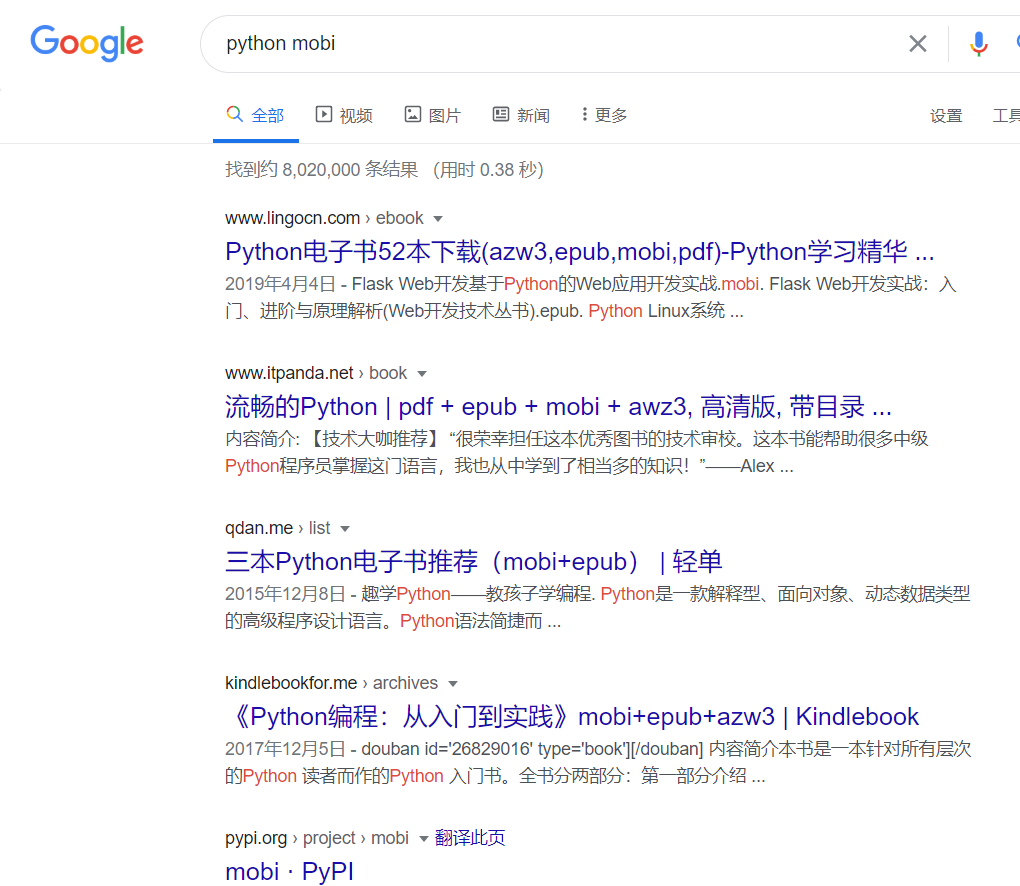Focus the search field containing python mobi

(559, 44)
